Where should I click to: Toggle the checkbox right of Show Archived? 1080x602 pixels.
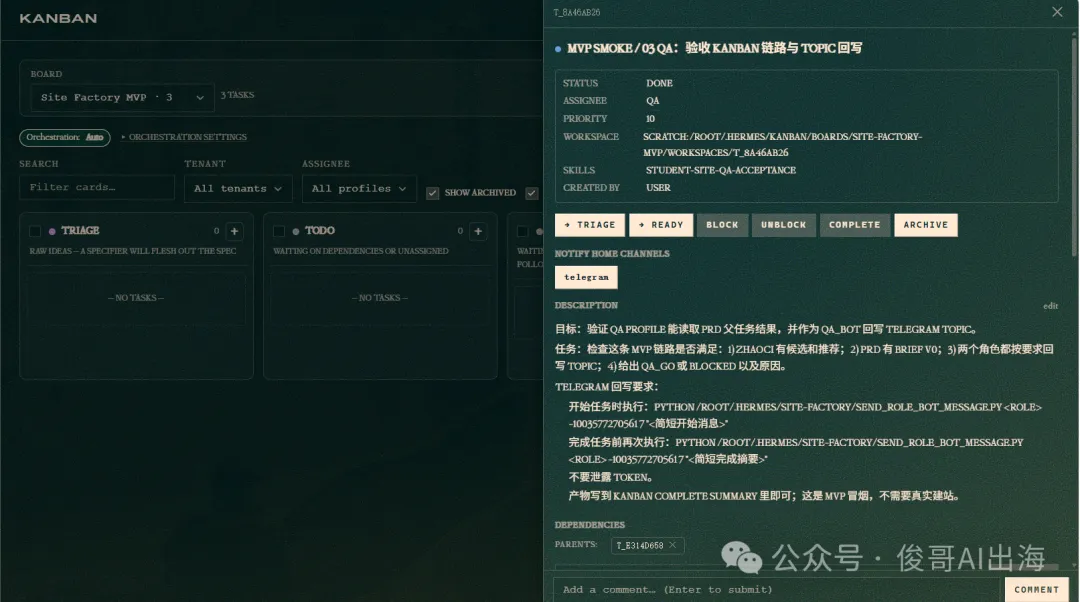532,193
